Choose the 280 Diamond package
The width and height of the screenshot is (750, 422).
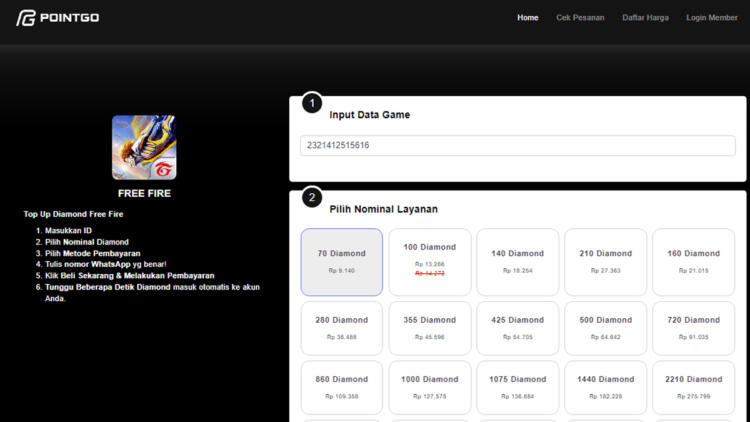[341, 328]
